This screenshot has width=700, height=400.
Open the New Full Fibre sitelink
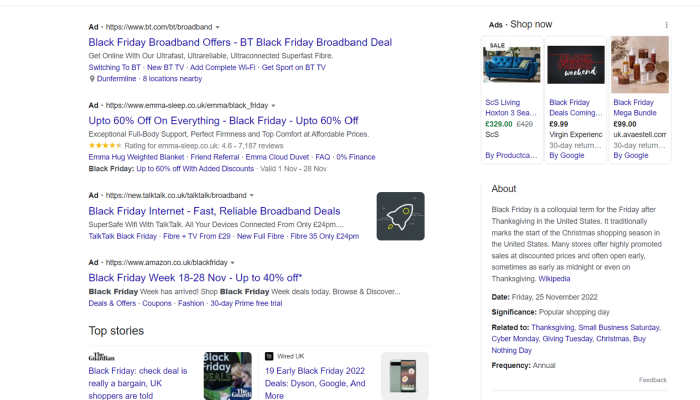(260, 236)
